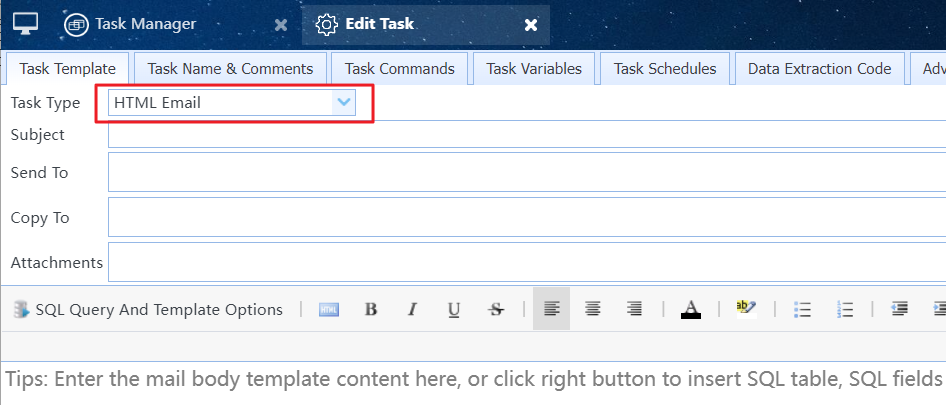The height and width of the screenshot is (405, 946).
Task: Open the Task Variables tab
Action: pos(533,69)
